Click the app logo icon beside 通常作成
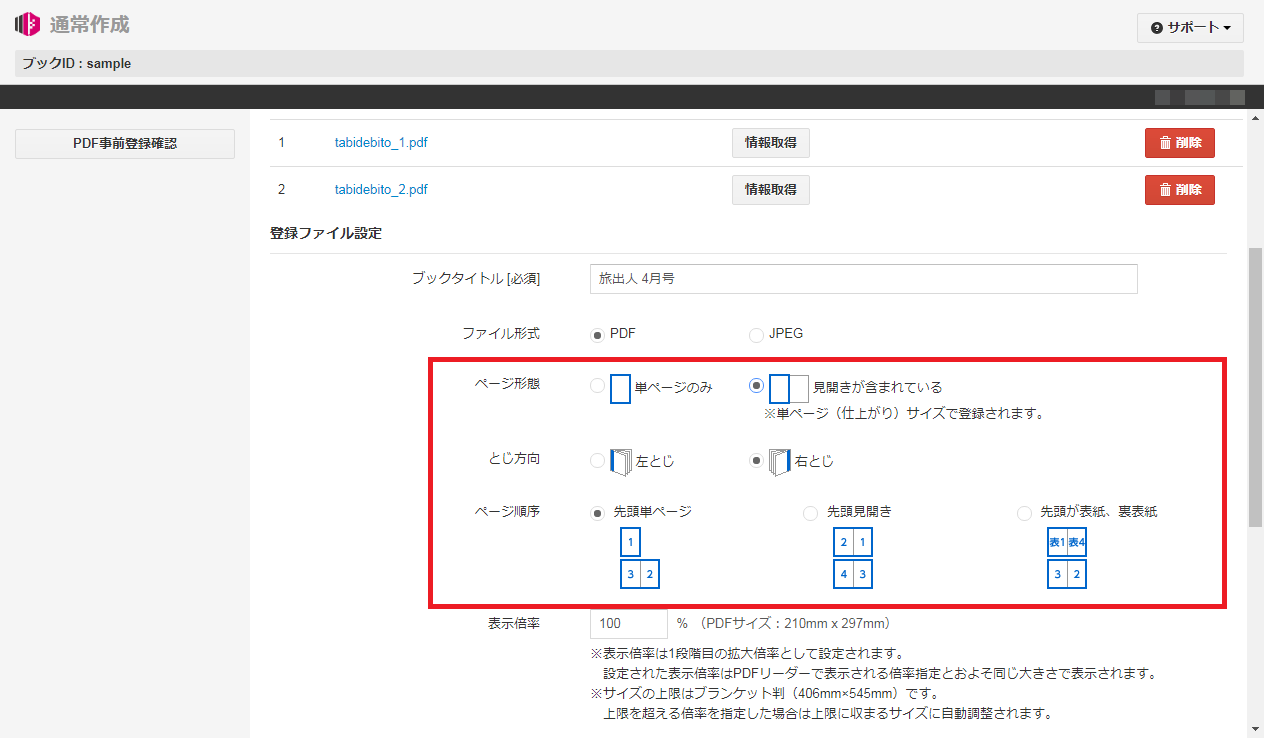 [x=28, y=24]
